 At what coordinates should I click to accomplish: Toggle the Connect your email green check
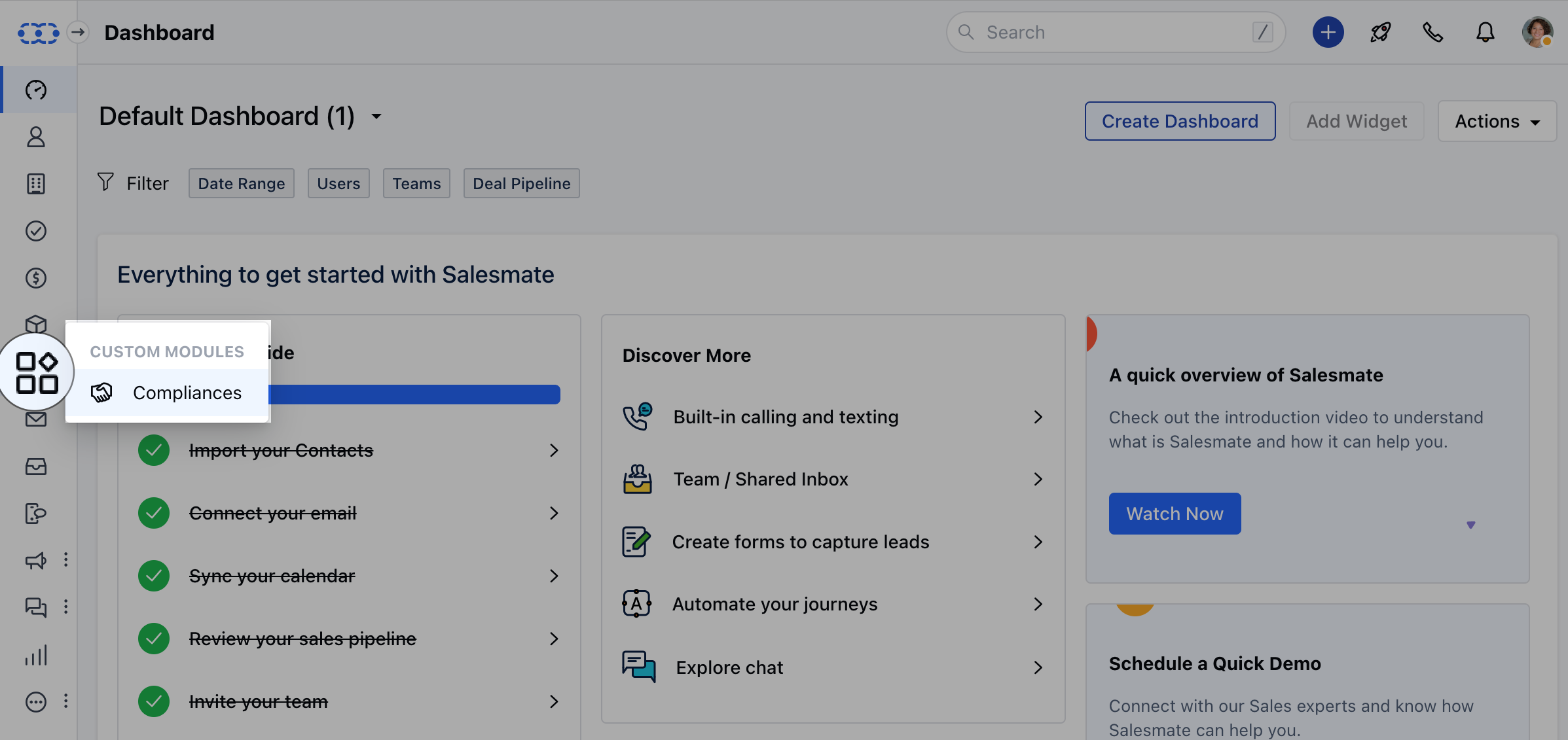pyautogui.click(x=154, y=513)
